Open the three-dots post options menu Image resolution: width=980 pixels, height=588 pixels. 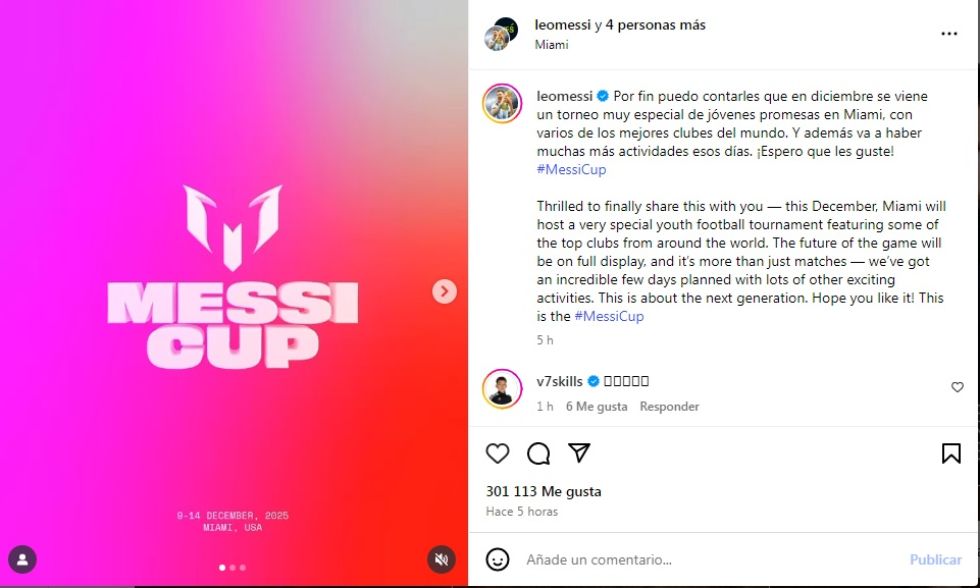(x=949, y=34)
